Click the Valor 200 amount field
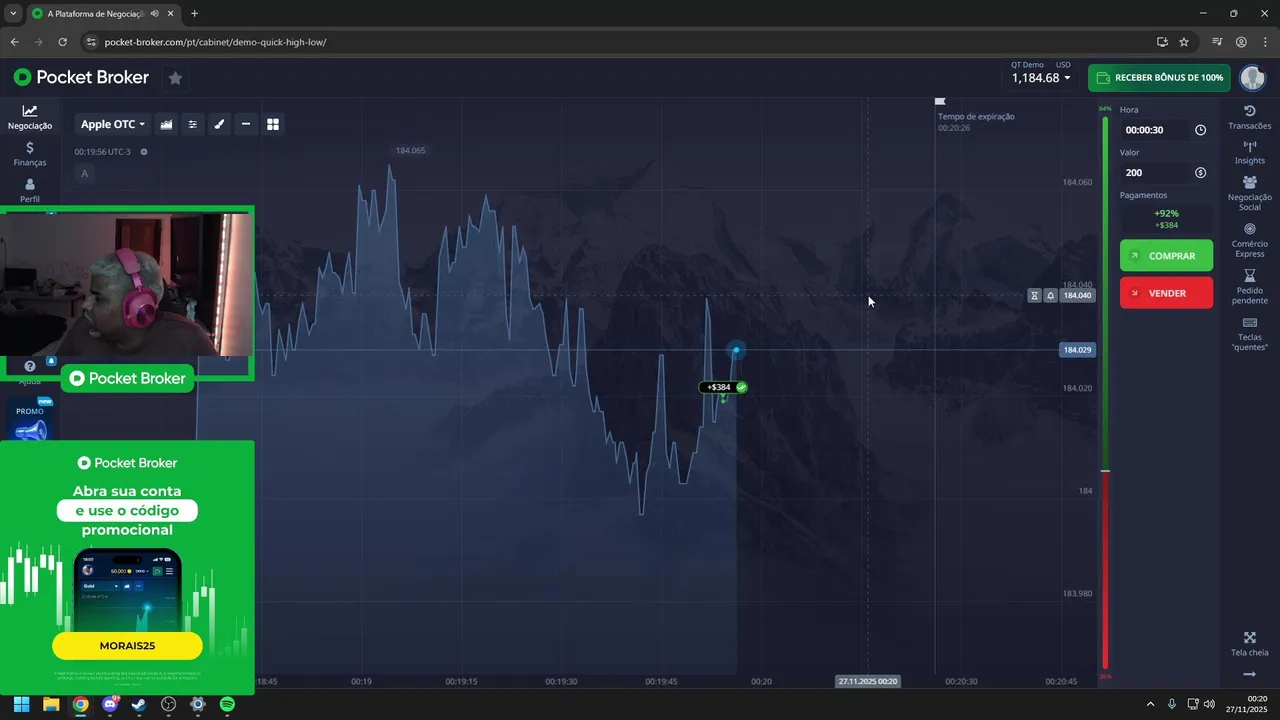1280x720 pixels. click(x=1166, y=173)
